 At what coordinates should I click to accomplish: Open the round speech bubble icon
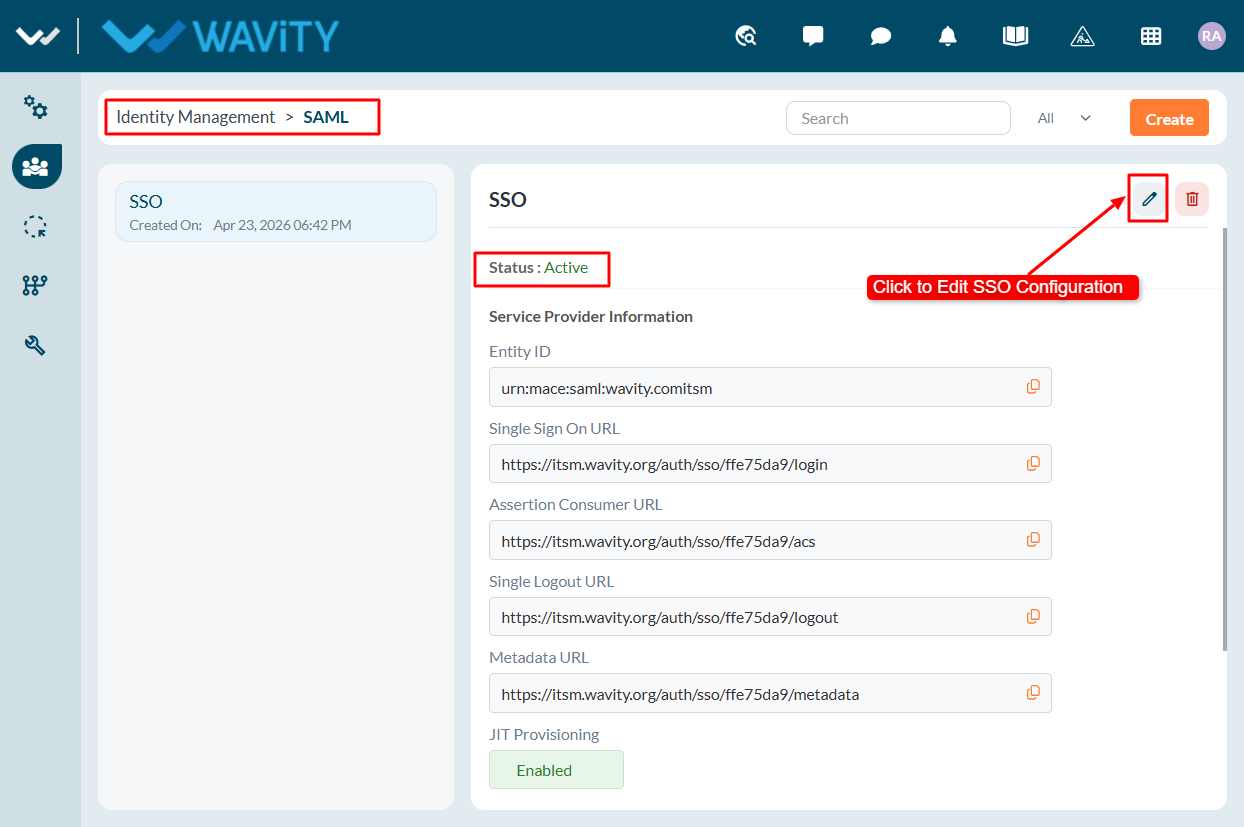coord(881,36)
